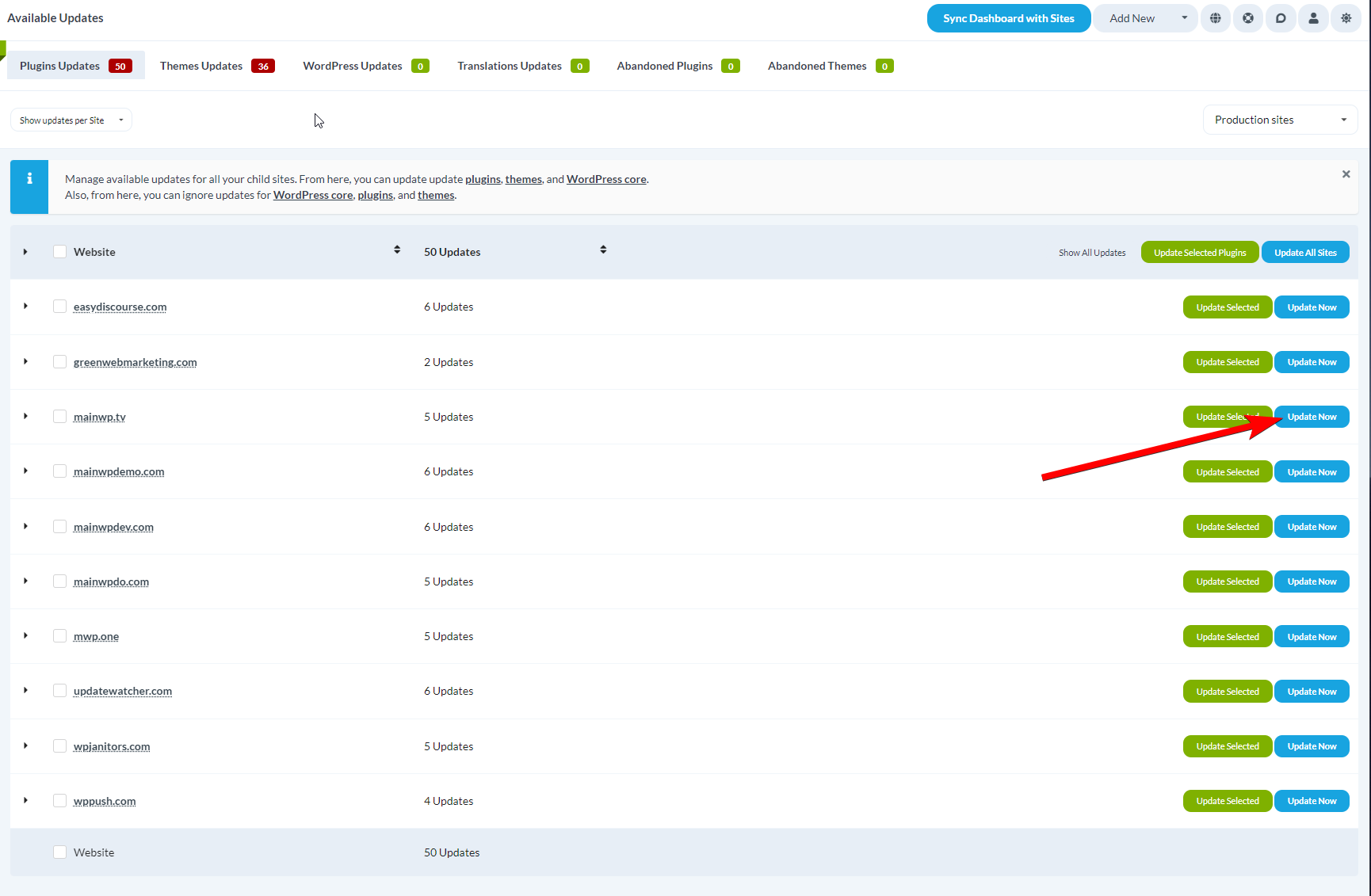Sort the 50 Updates column by its arrows

[603, 249]
